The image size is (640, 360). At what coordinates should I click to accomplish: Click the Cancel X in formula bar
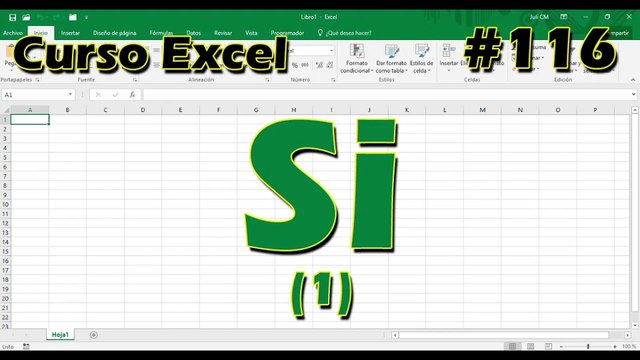(x=98, y=95)
